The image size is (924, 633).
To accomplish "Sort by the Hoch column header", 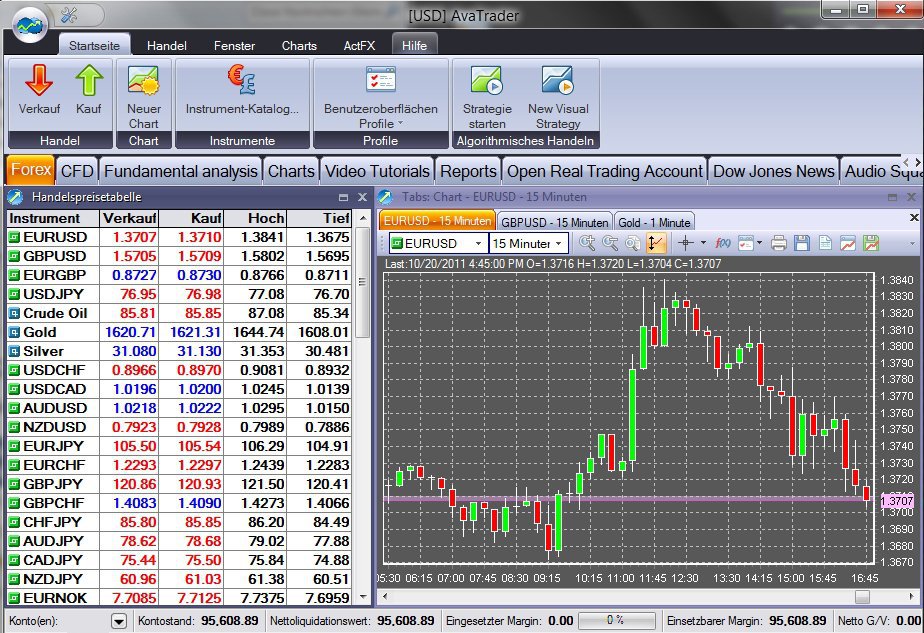I will [x=255, y=219].
